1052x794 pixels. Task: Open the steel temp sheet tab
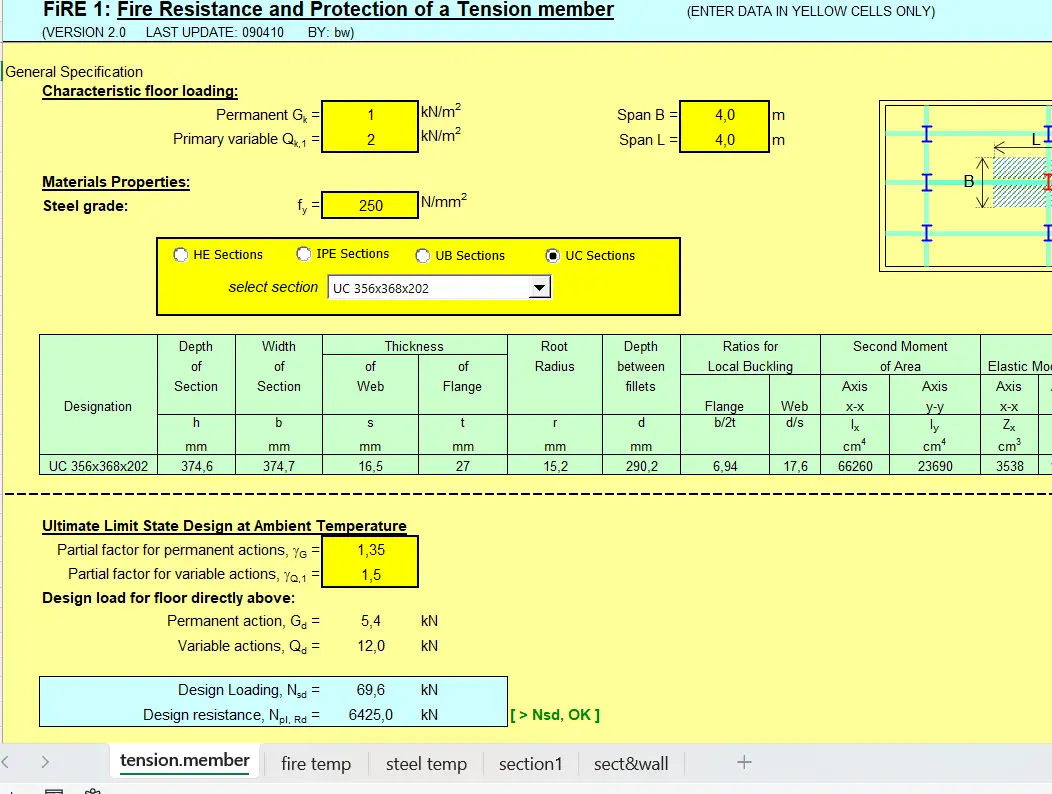(x=426, y=764)
